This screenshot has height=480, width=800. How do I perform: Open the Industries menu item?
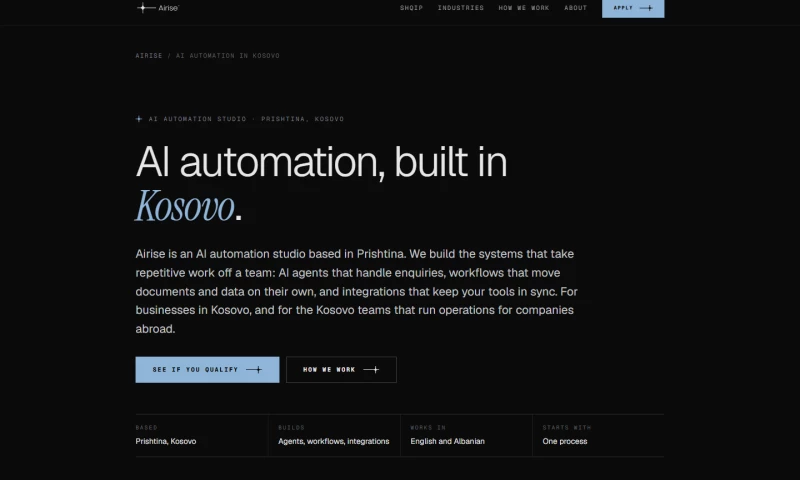461,8
